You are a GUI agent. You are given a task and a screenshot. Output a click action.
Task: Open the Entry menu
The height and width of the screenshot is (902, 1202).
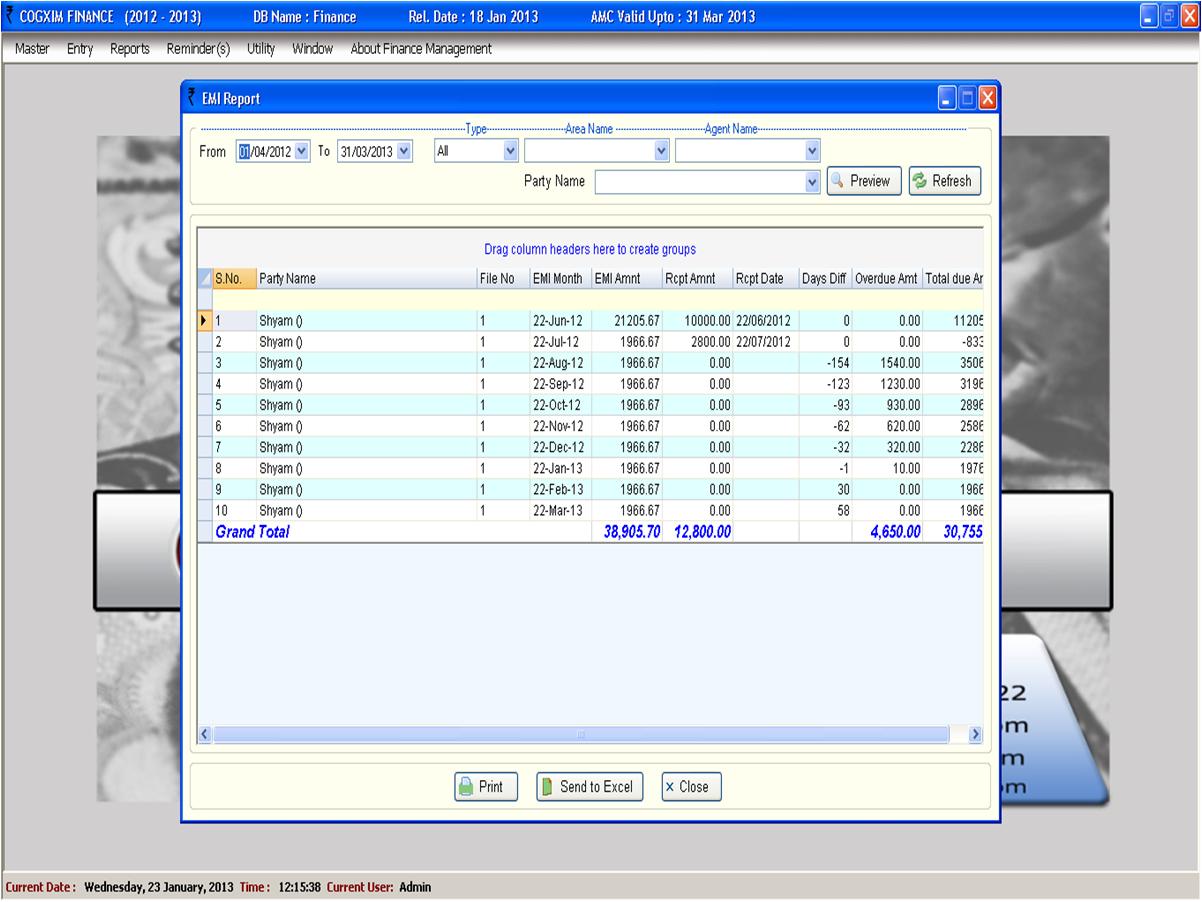(80, 48)
